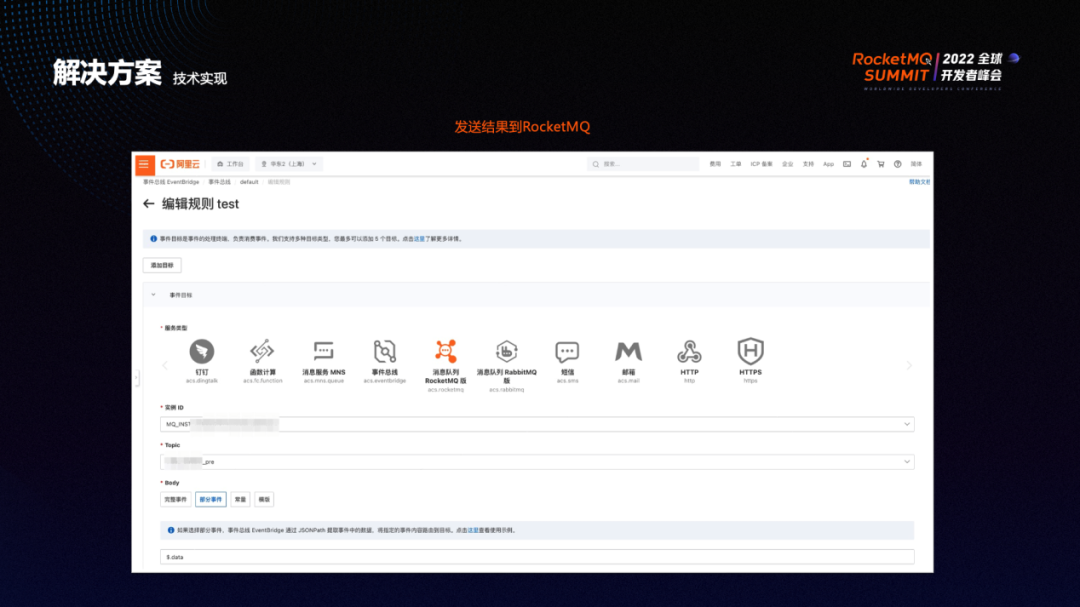Open the orange hamburger menu

(x=144, y=164)
